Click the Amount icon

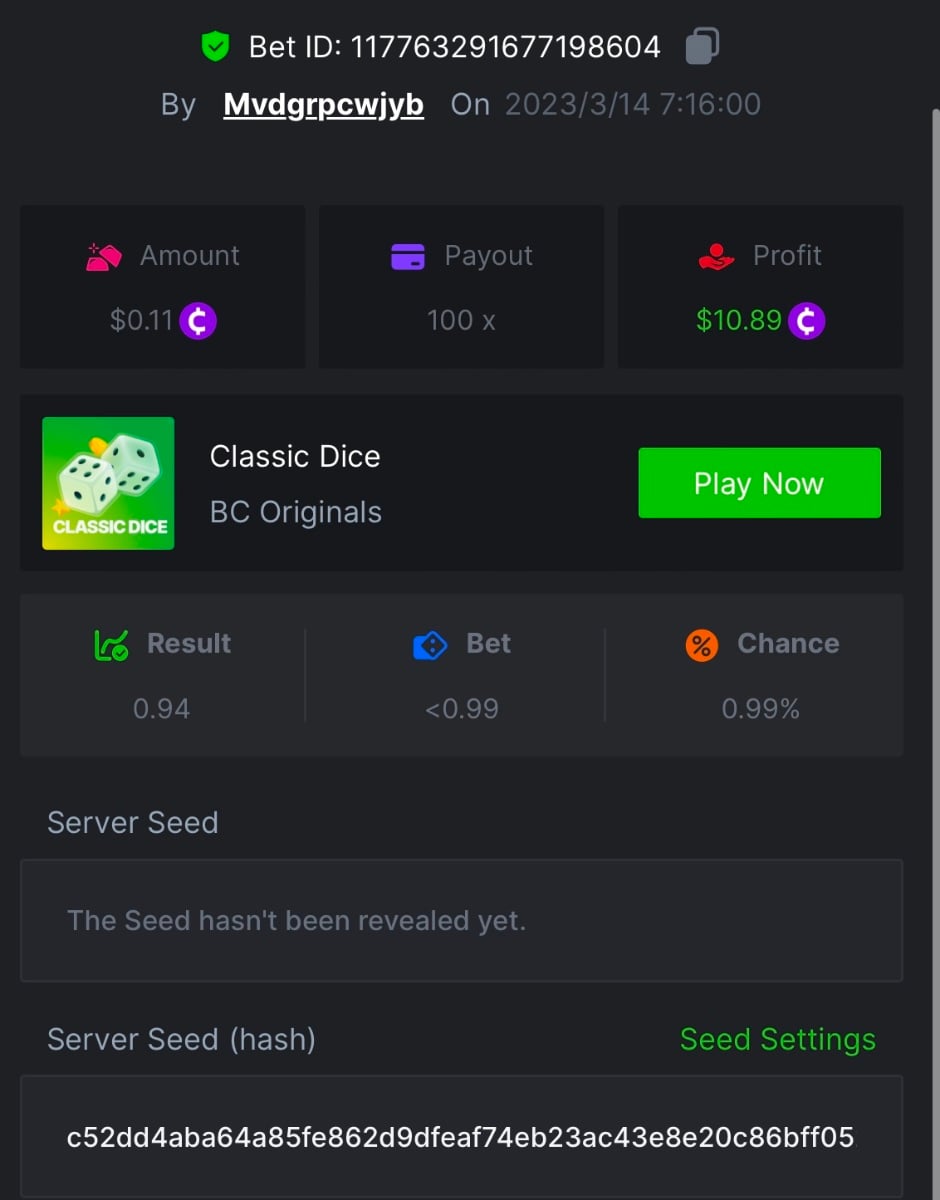click(x=104, y=256)
